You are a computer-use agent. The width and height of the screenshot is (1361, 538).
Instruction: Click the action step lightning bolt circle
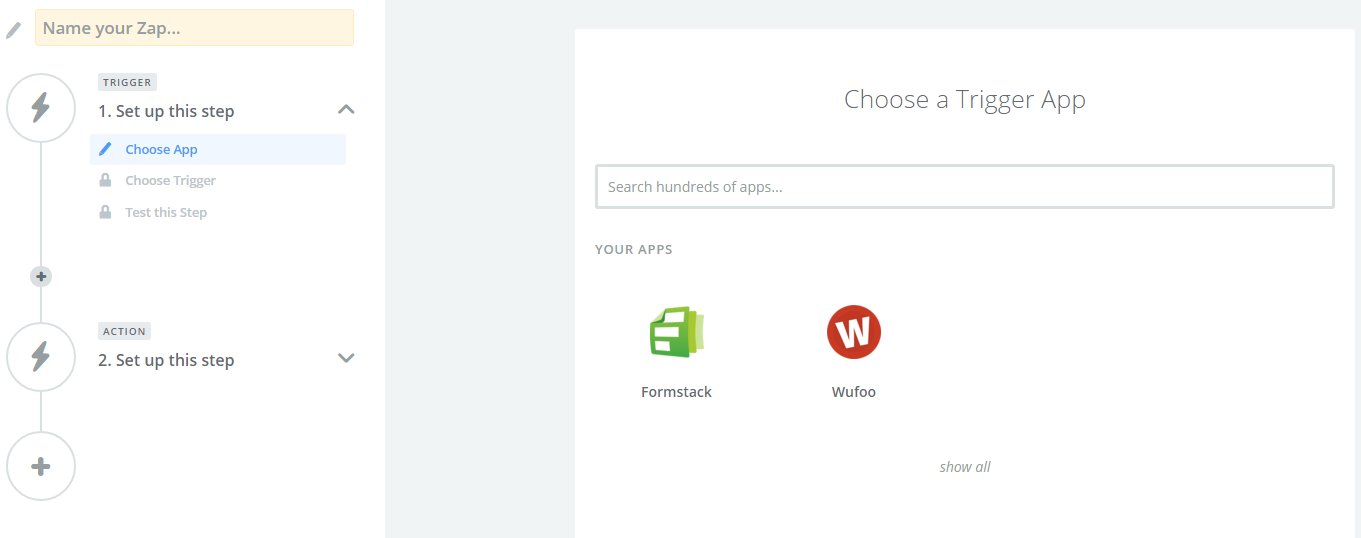coord(41,357)
